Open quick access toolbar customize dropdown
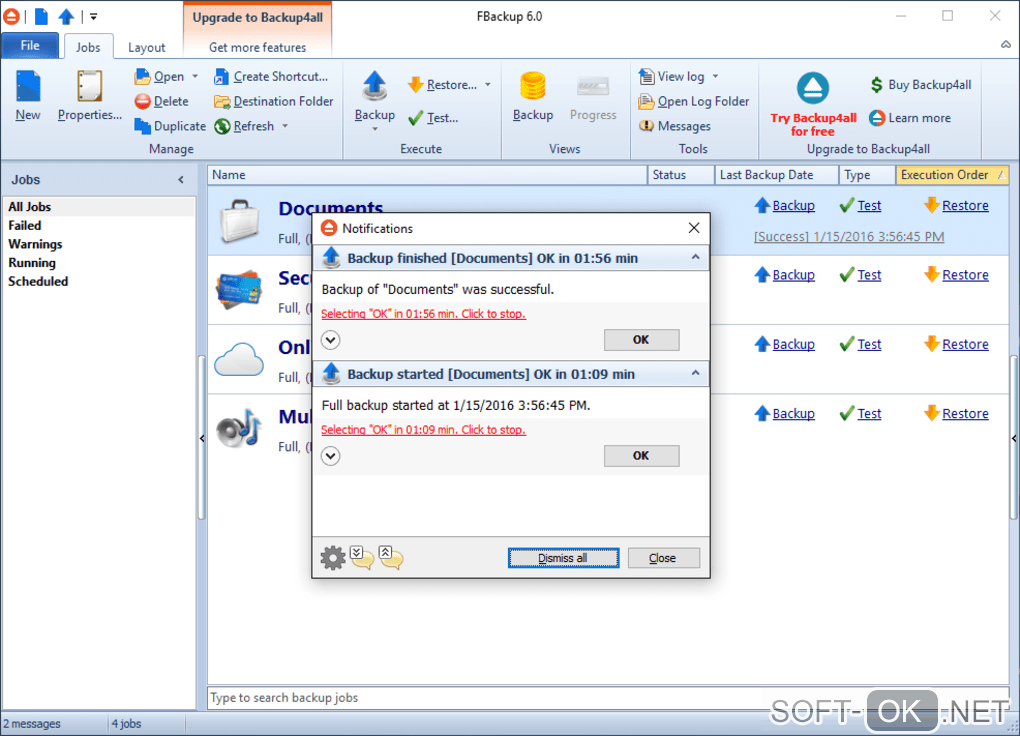This screenshot has height=736, width=1020. coord(94,17)
